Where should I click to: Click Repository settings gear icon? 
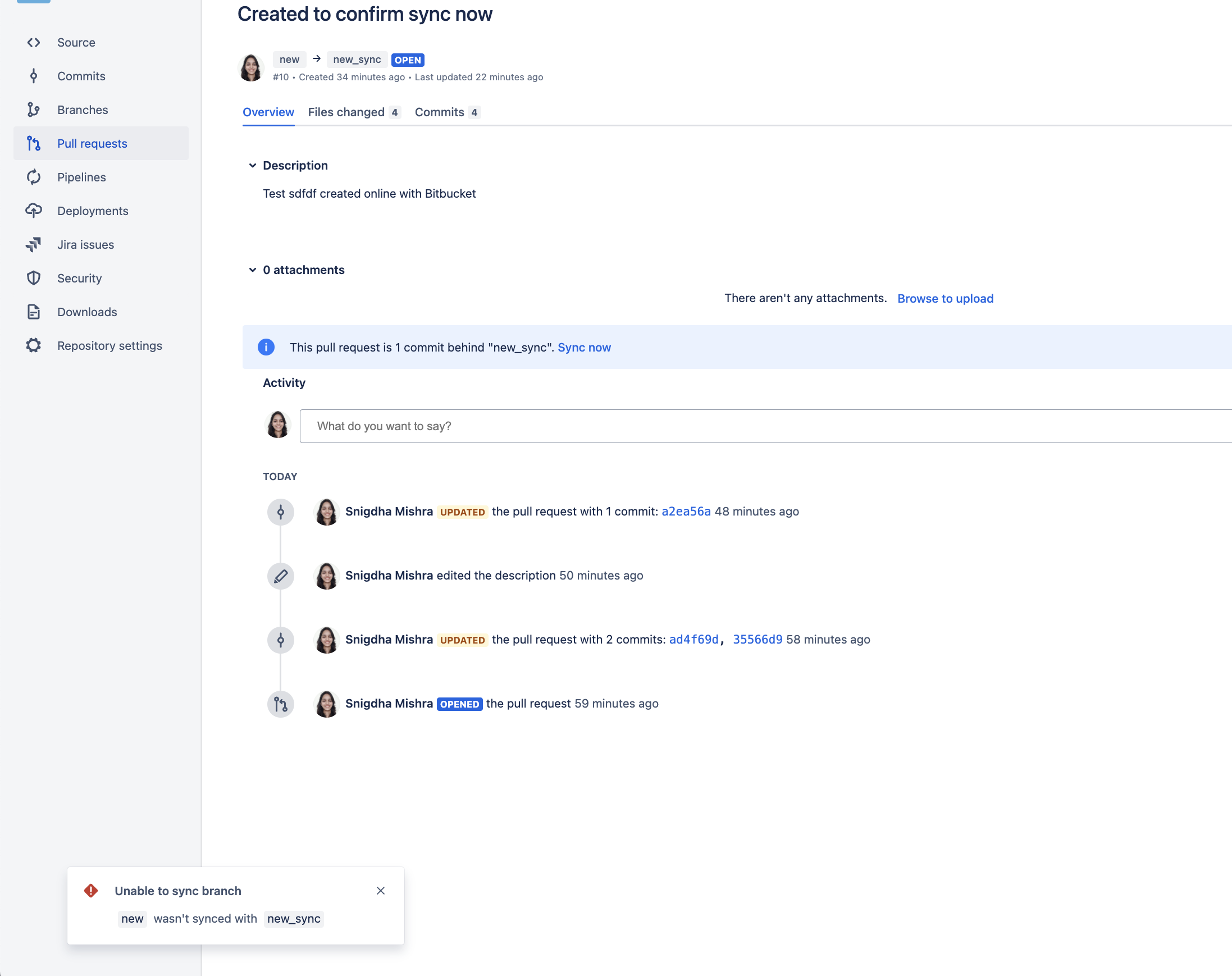(33, 346)
